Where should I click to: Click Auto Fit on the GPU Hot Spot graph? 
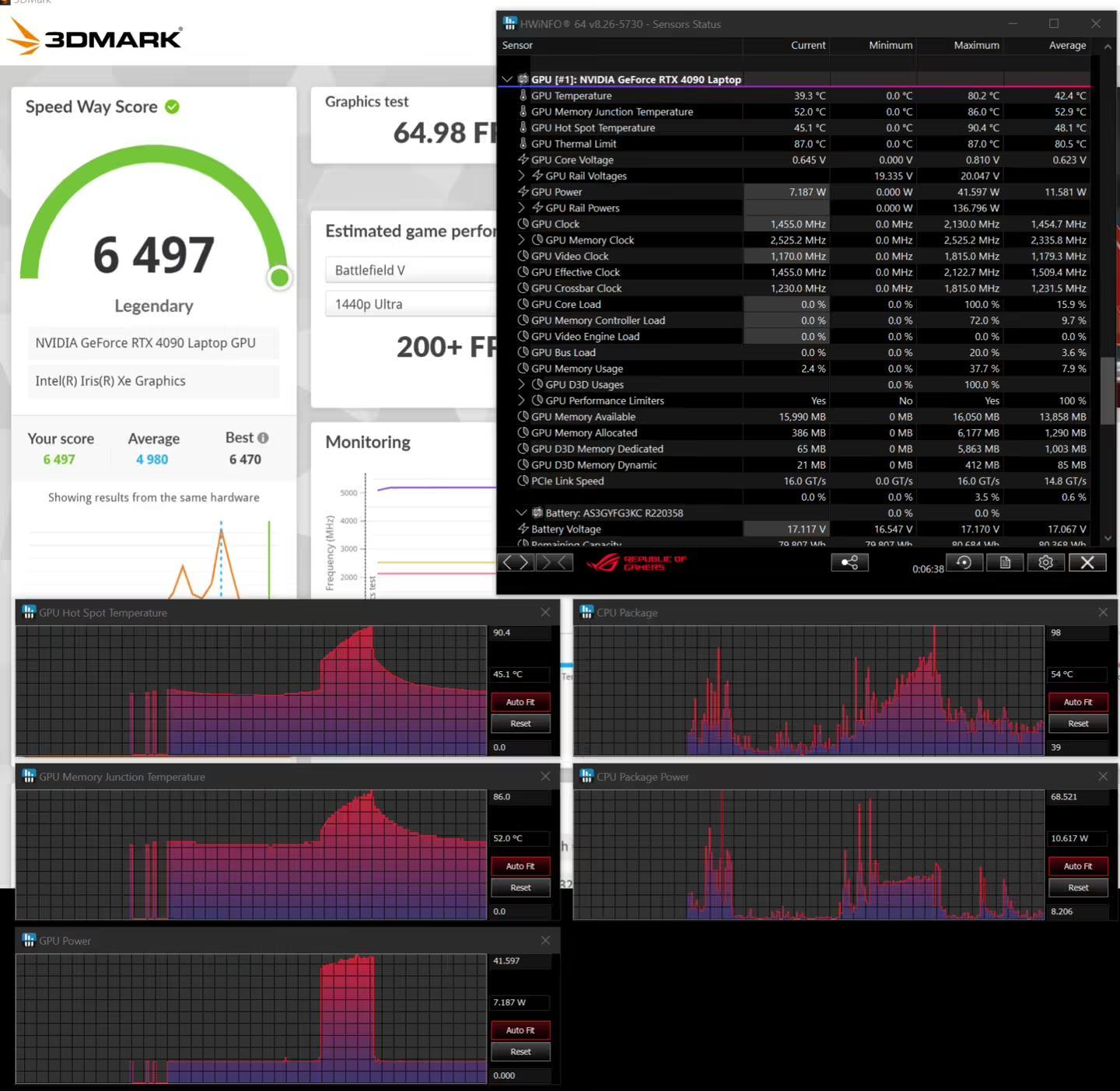[x=520, y=701]
